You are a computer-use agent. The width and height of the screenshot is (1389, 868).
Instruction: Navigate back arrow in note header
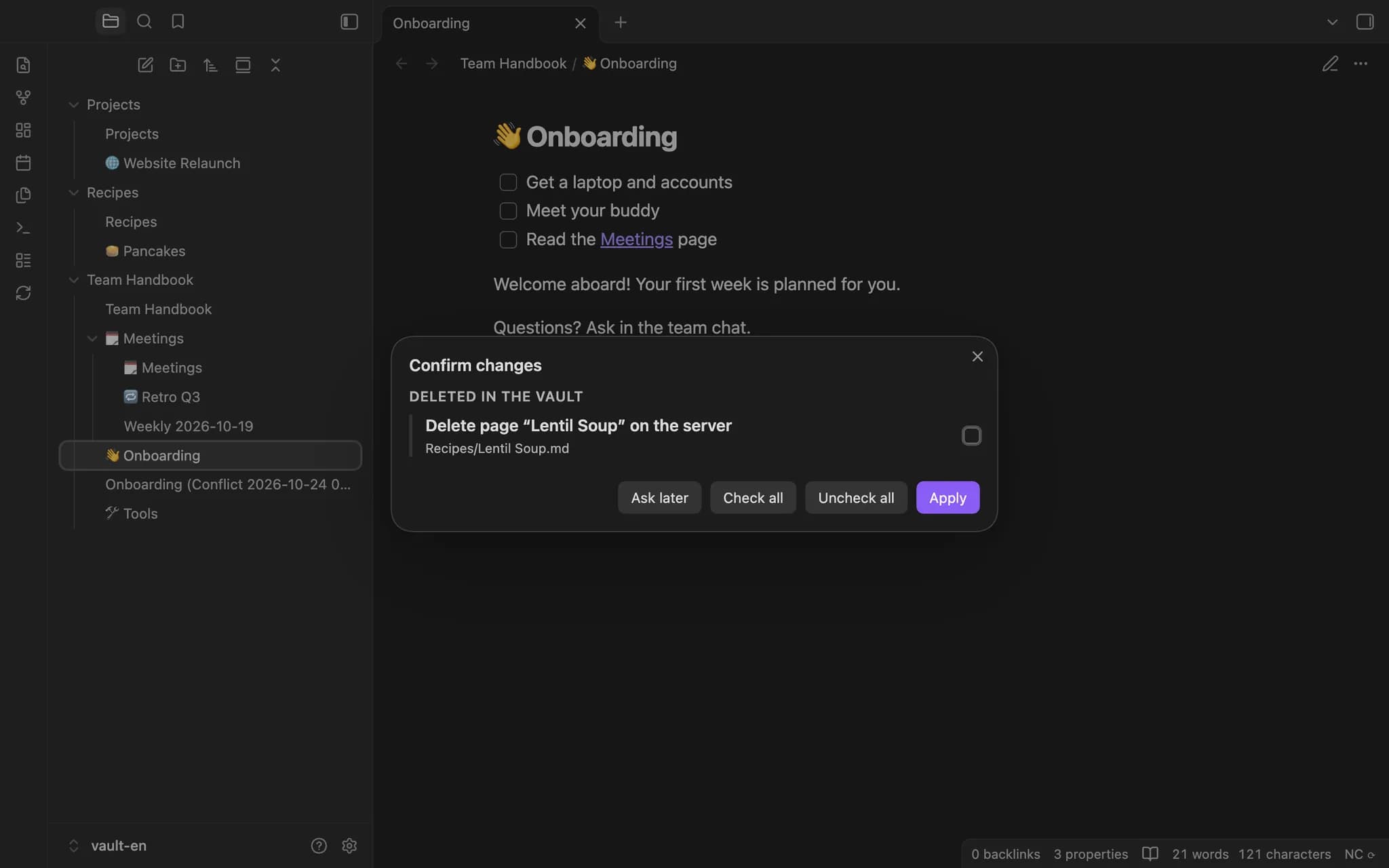(402, 64)
